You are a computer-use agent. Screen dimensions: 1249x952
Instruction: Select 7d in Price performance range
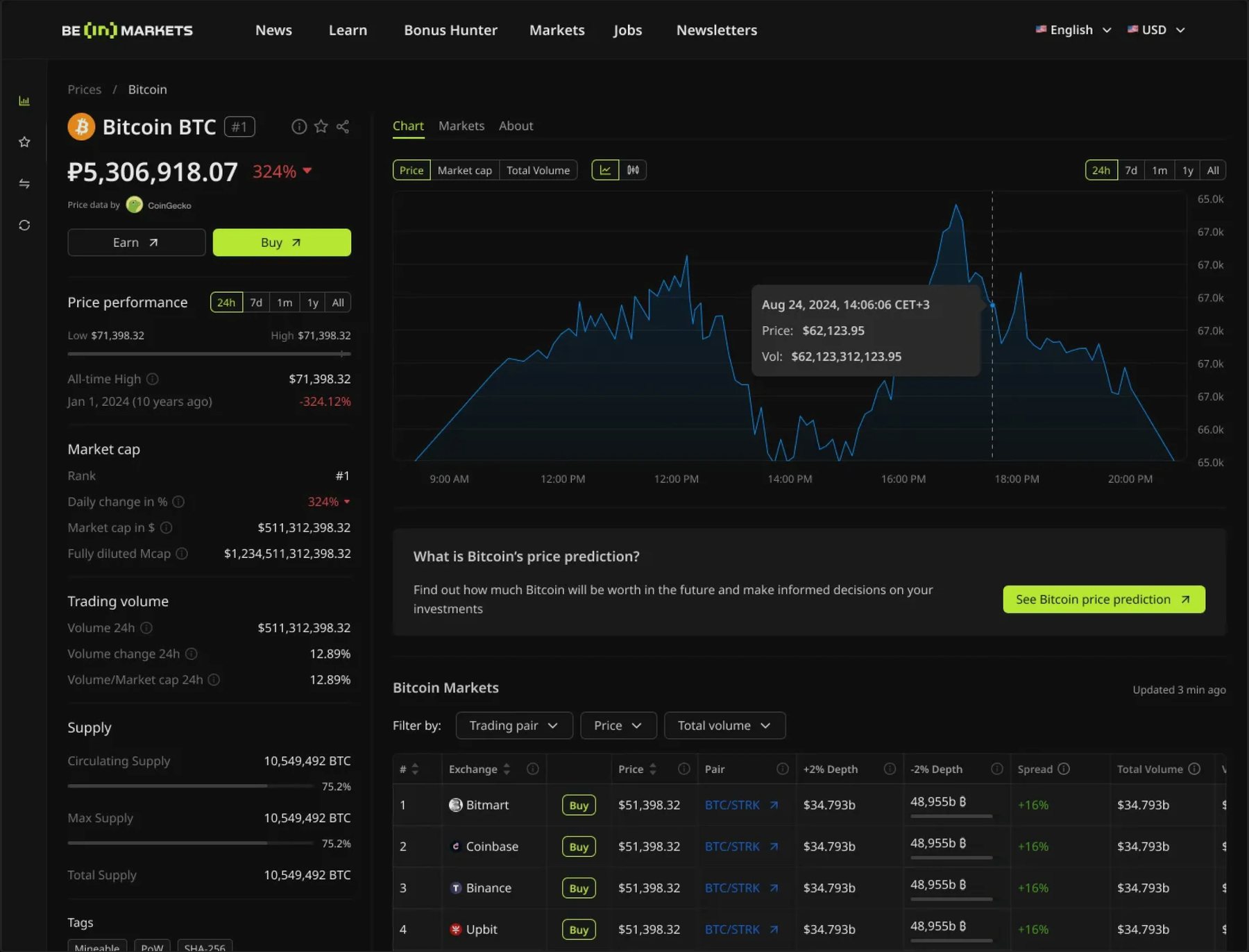256,303
